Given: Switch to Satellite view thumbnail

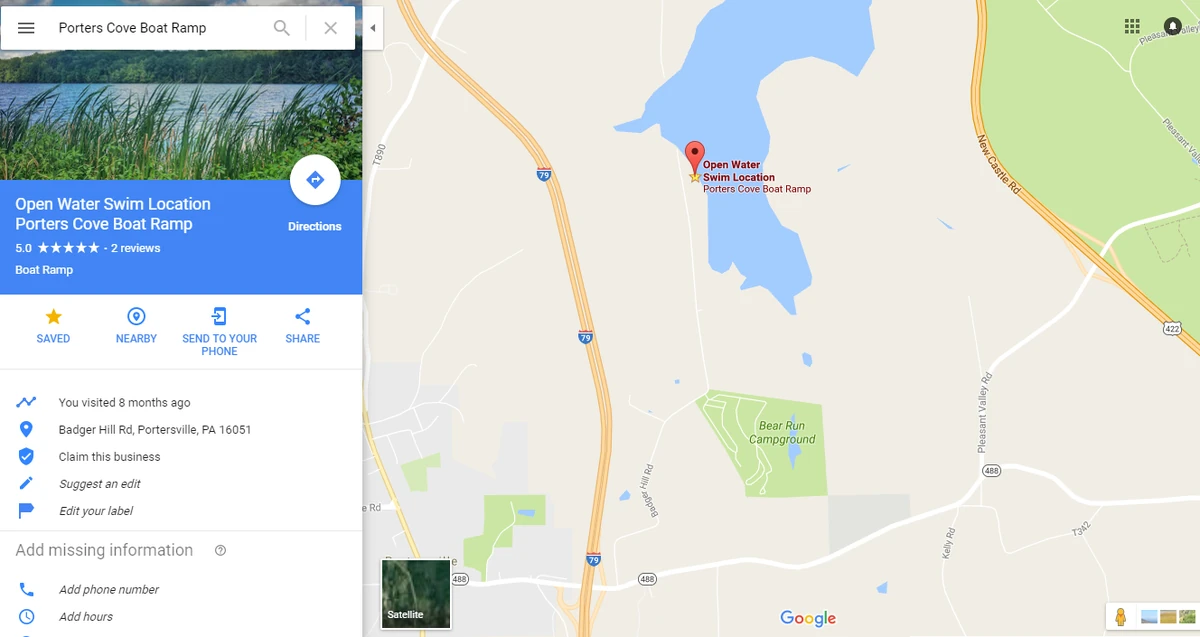Looking at the screenshot, I should [x=416, y=594].
